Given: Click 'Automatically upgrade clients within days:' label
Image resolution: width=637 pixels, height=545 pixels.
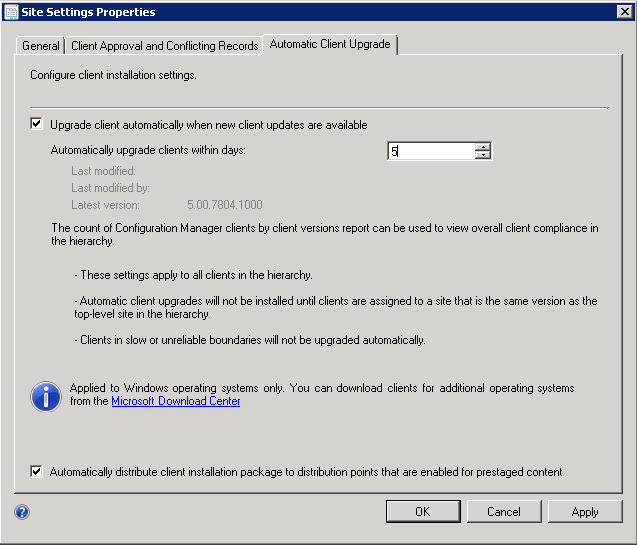Looking at the screenshot, I should point(148,150).
